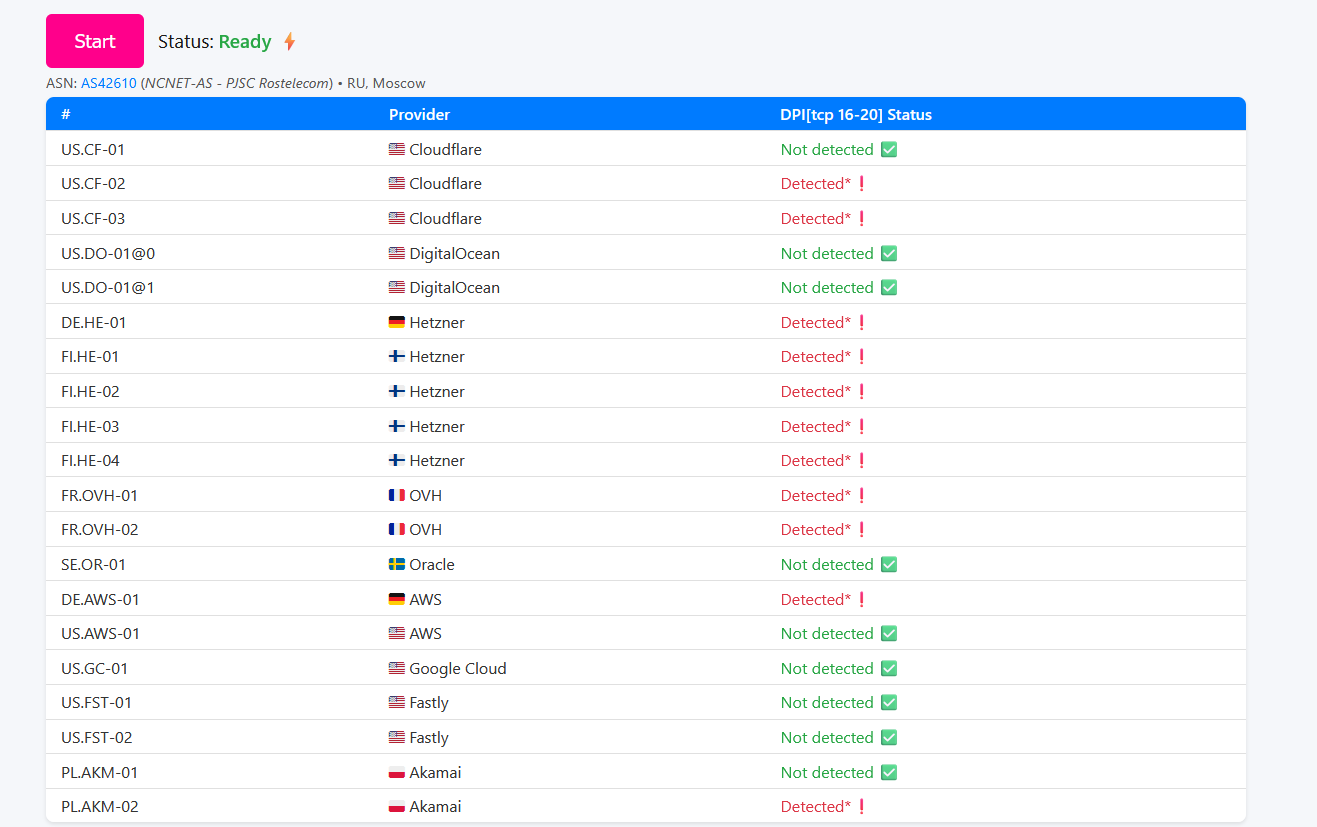Click Not detected status for US.AWS-01

[x=827, y=634]
